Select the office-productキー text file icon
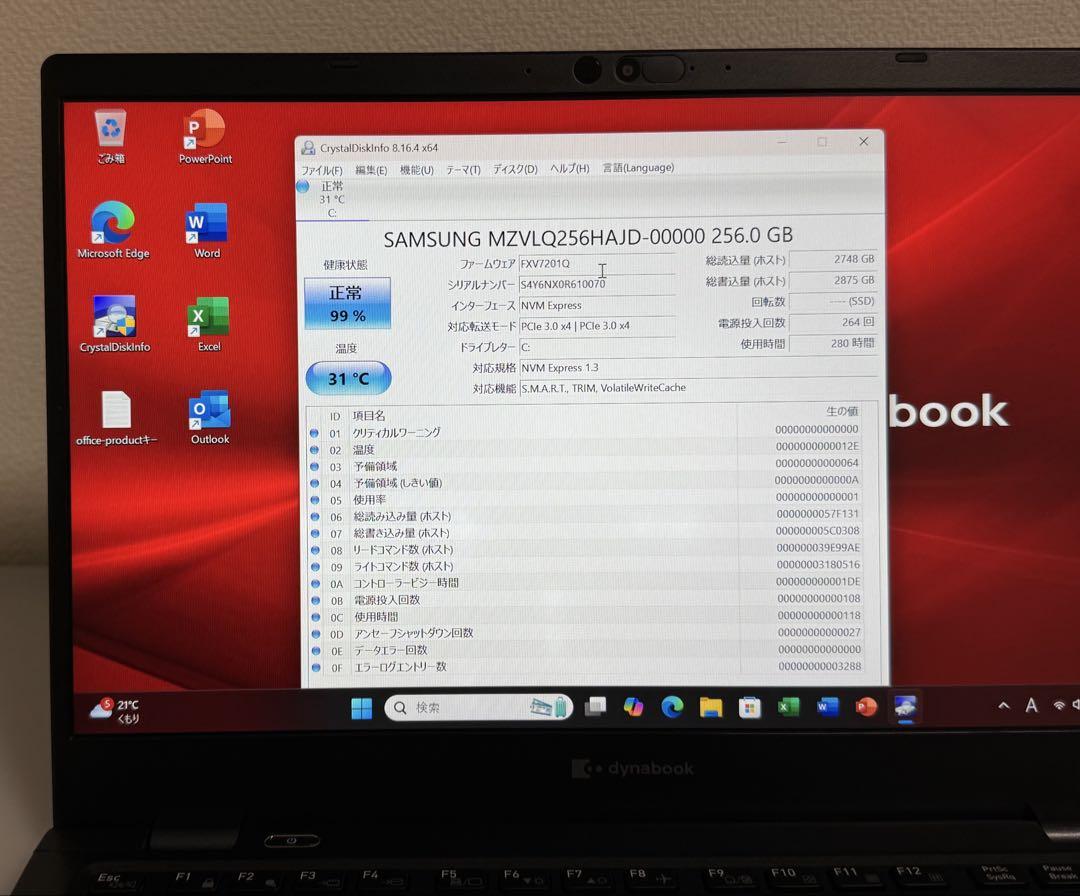The height and width of the screenshot is (896, 1080). (x=116, y=417)
